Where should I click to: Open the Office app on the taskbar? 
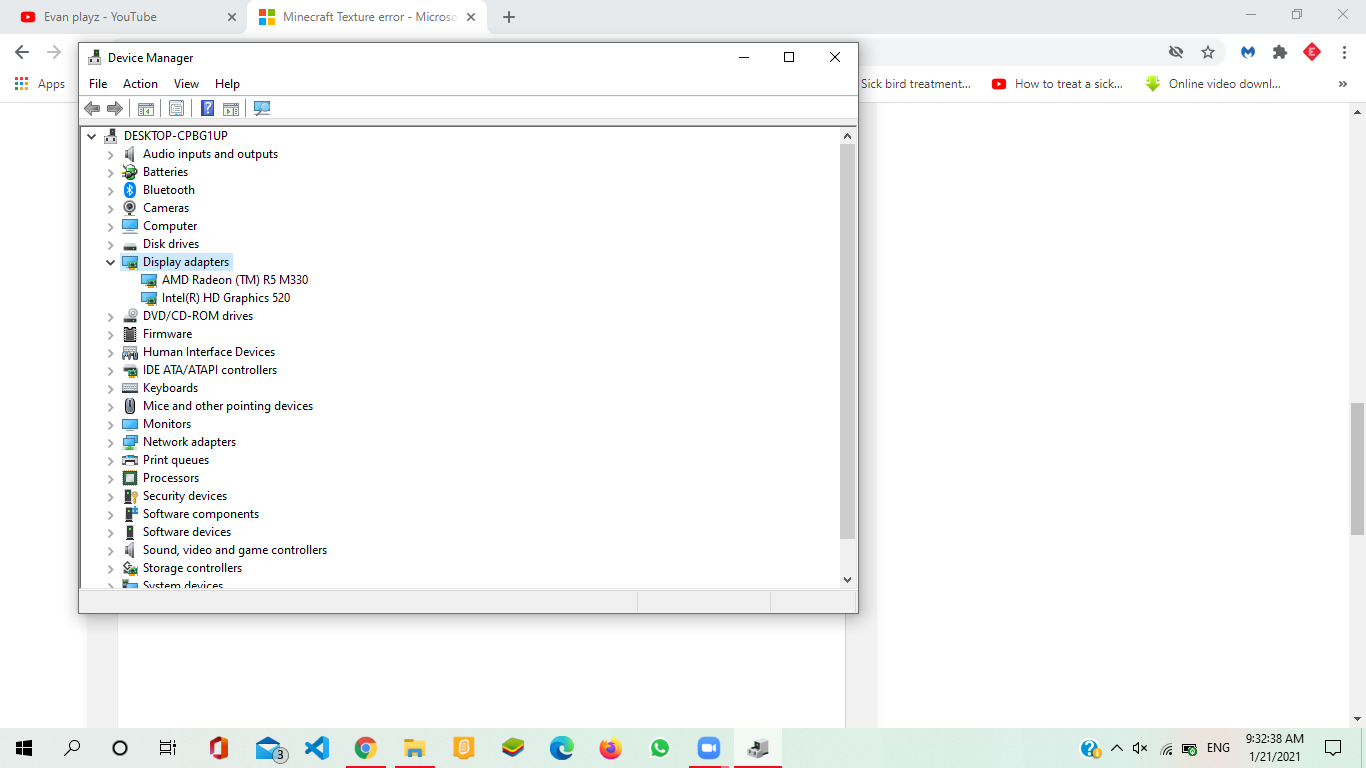[x=219, y=748]
